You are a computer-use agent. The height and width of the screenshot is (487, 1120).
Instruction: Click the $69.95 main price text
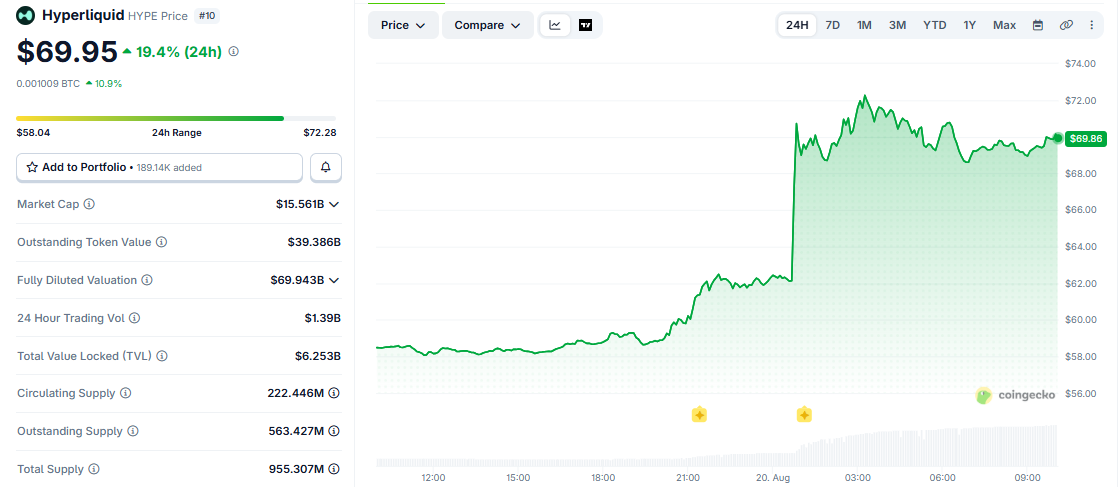pos(67,51)
